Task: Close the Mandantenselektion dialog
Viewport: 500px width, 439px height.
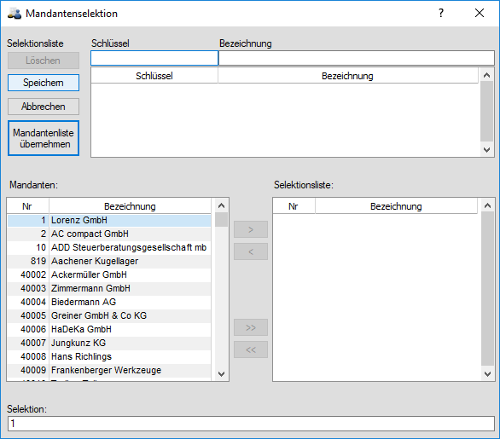Action: [x=479, y=13]
